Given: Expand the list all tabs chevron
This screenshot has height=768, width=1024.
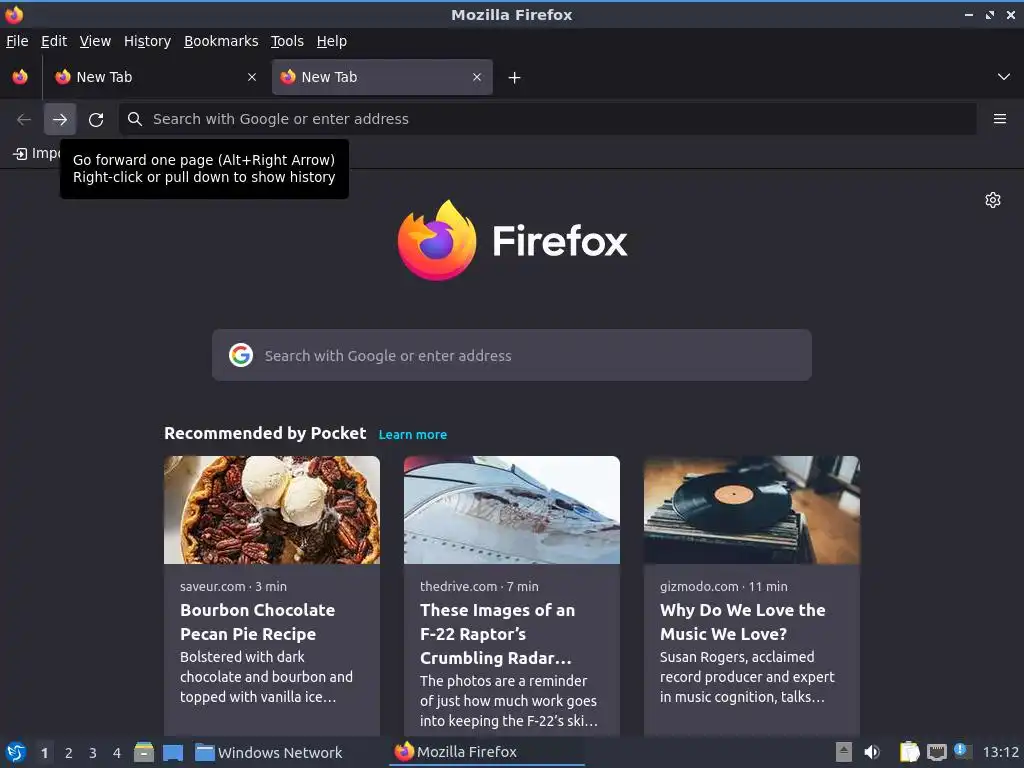Looking at the screenshot, I should click(x=1004, y=77).
